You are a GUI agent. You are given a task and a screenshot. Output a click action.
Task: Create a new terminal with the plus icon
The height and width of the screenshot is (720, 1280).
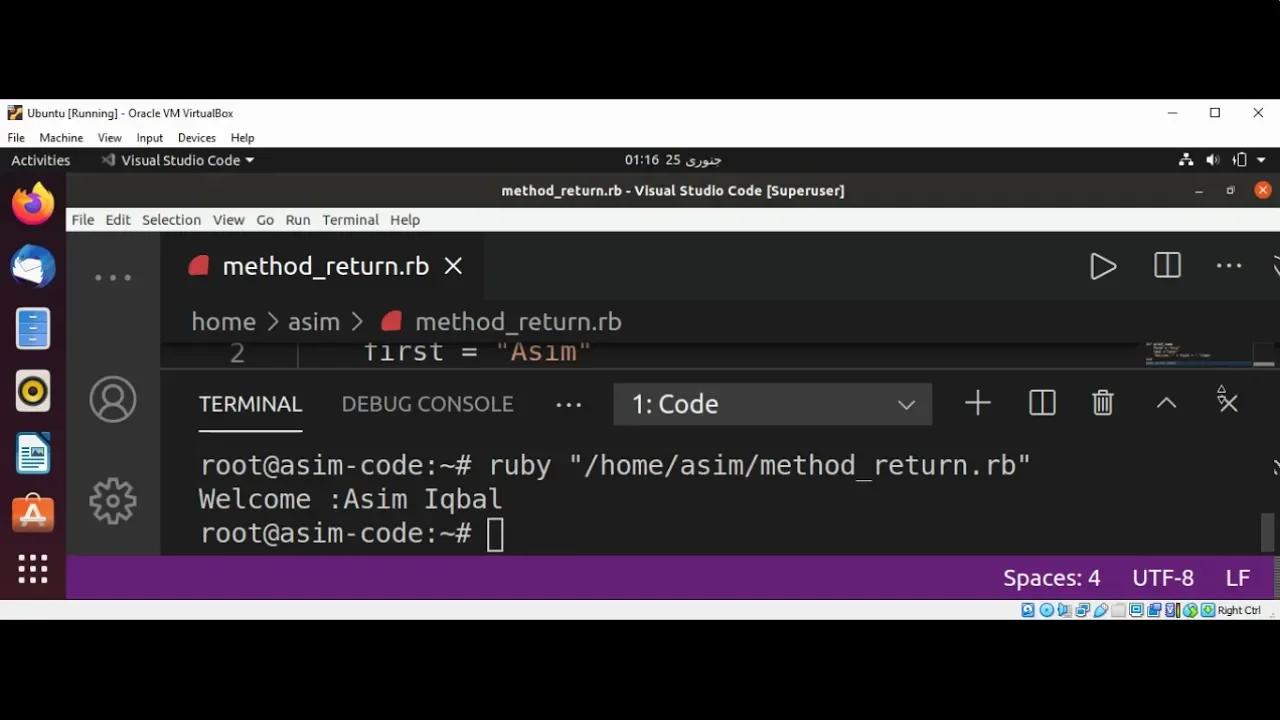click(x=977, y=403)
